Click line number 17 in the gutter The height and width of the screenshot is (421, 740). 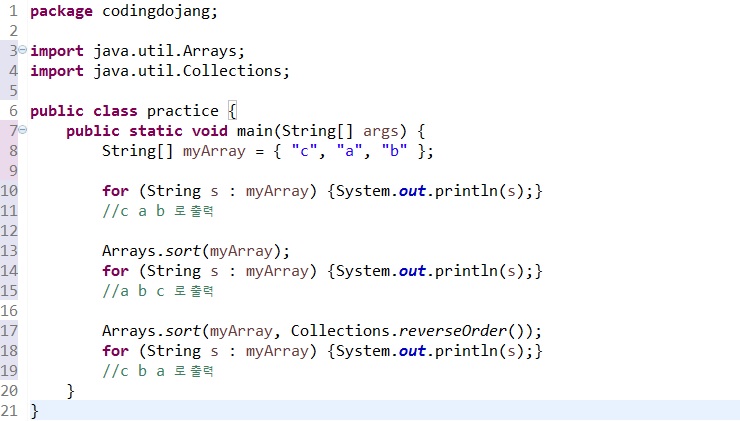click(x=9, y=331)
